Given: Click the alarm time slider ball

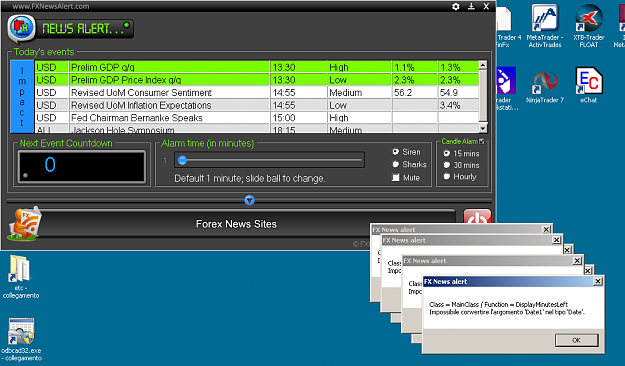Looking at the screenshot, I should 182,160.
